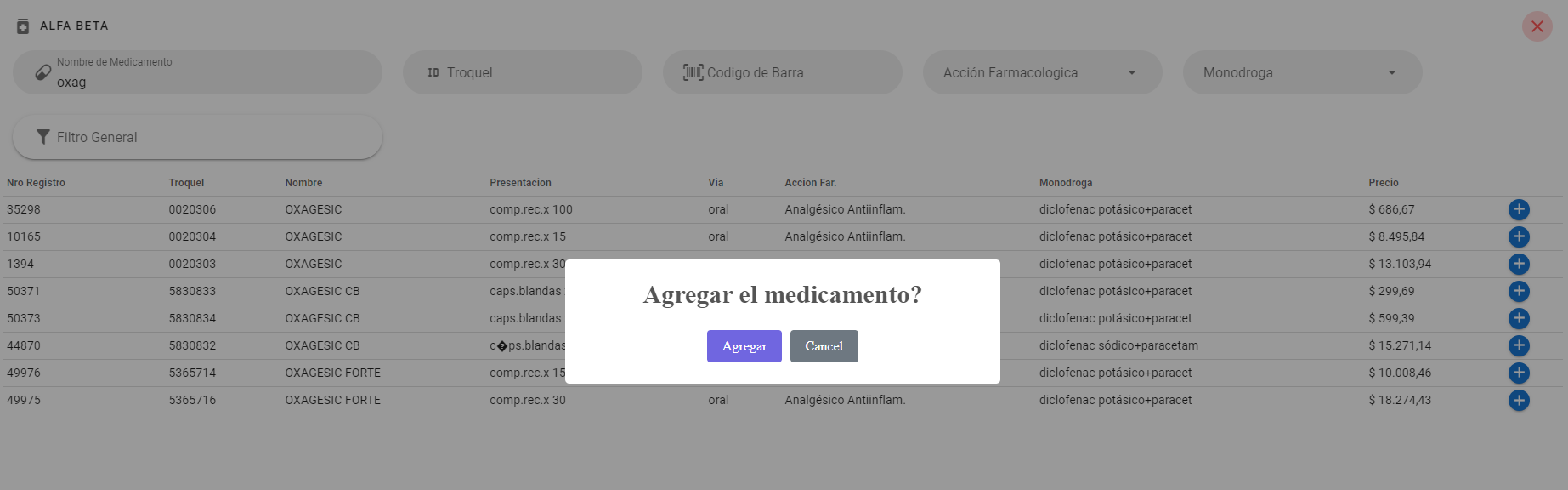
Task: Select registro number 49976 cell
Action: tap(24, 373)
